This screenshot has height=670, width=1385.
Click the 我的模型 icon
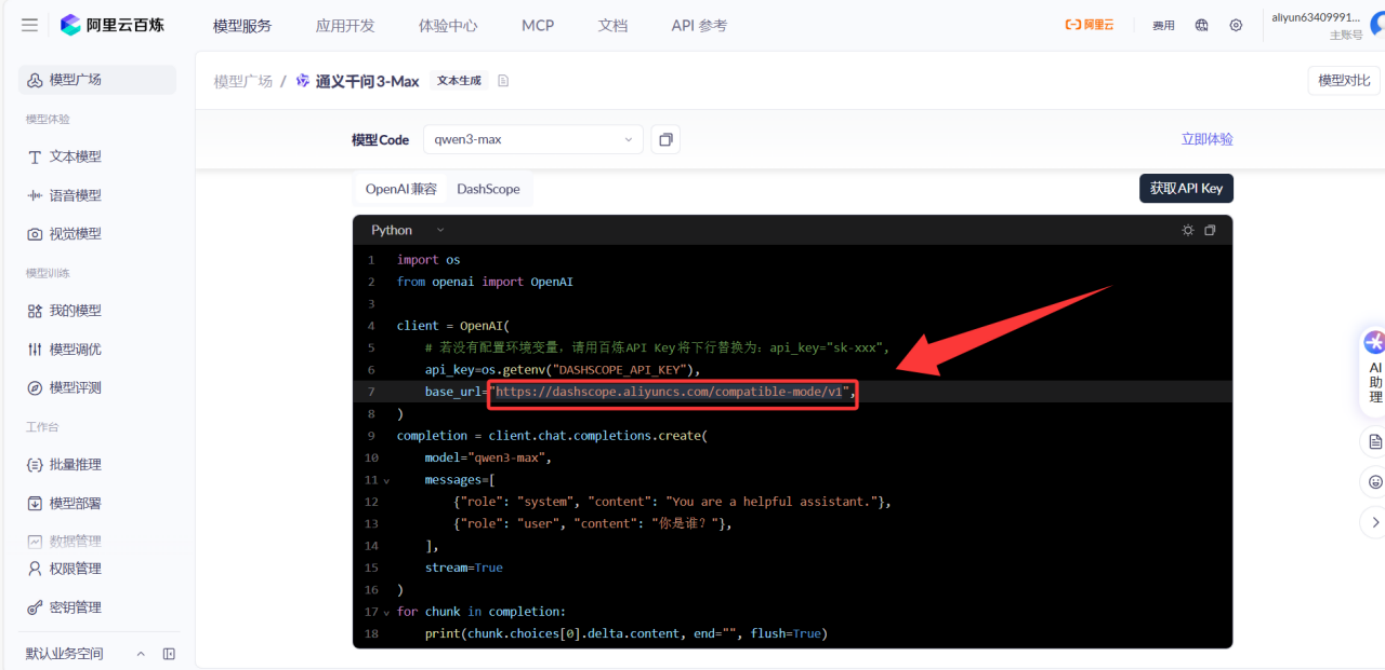(x=35, y=311)
